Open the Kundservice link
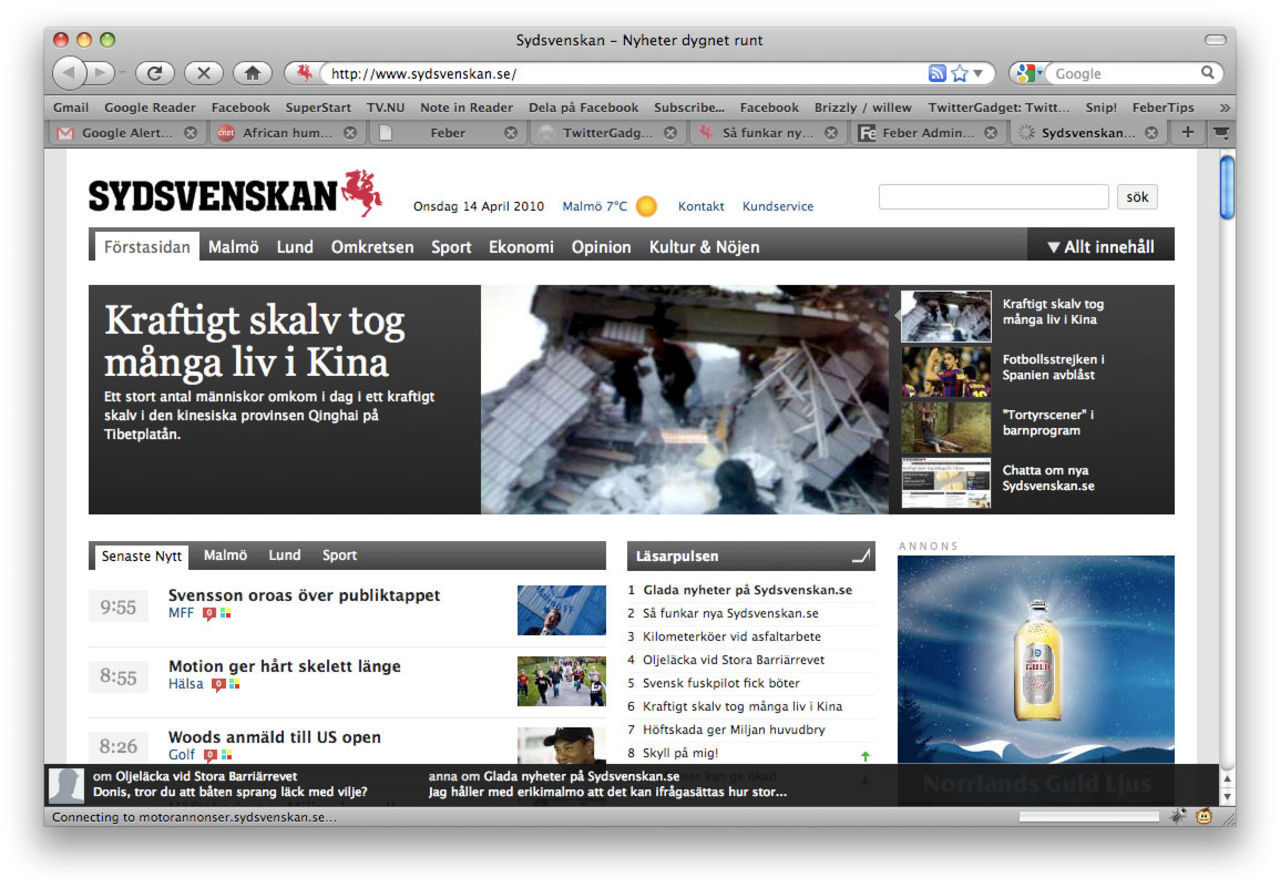The image size is (1280, 887). (778, 206)
